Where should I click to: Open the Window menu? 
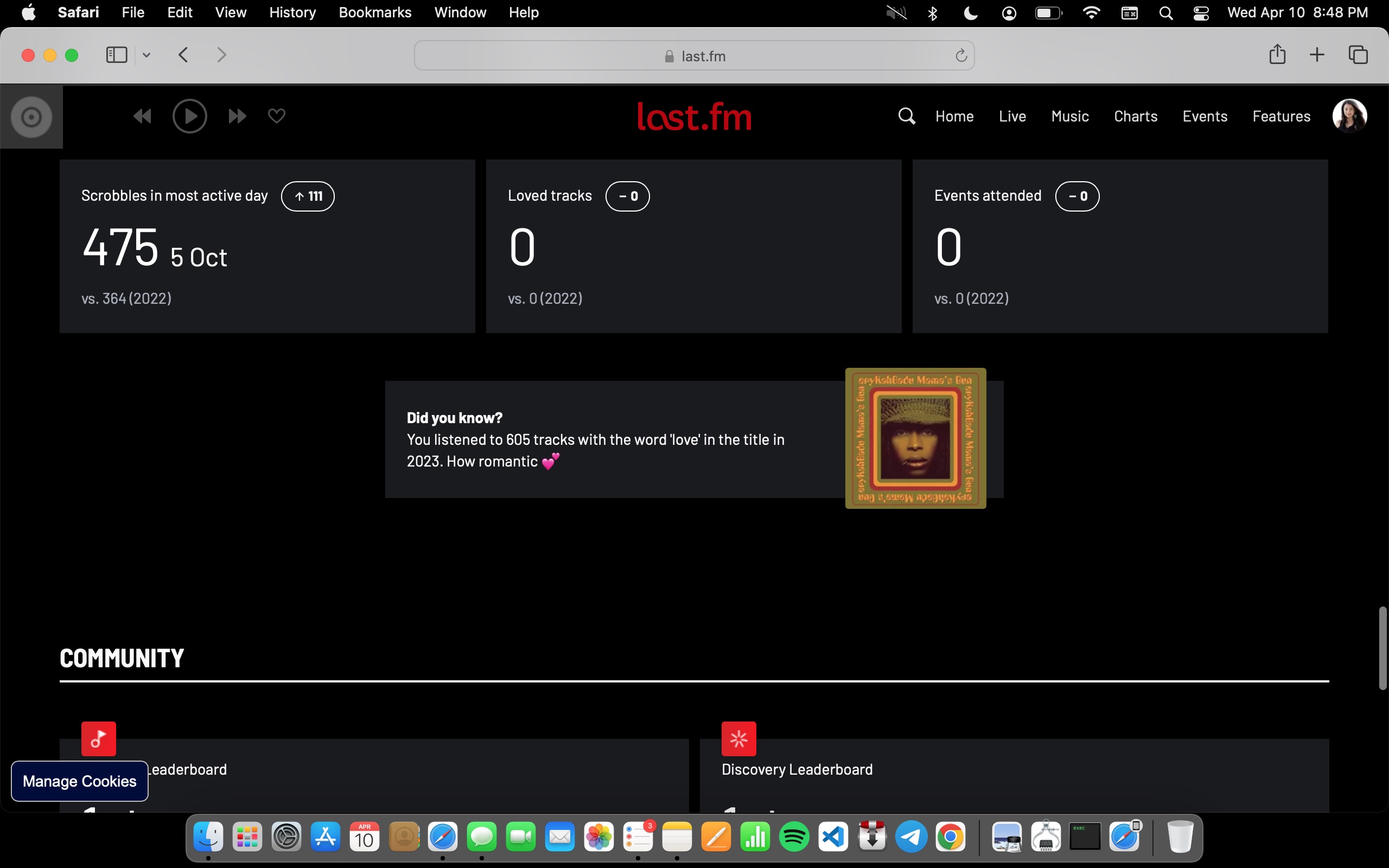pos(460,12)
